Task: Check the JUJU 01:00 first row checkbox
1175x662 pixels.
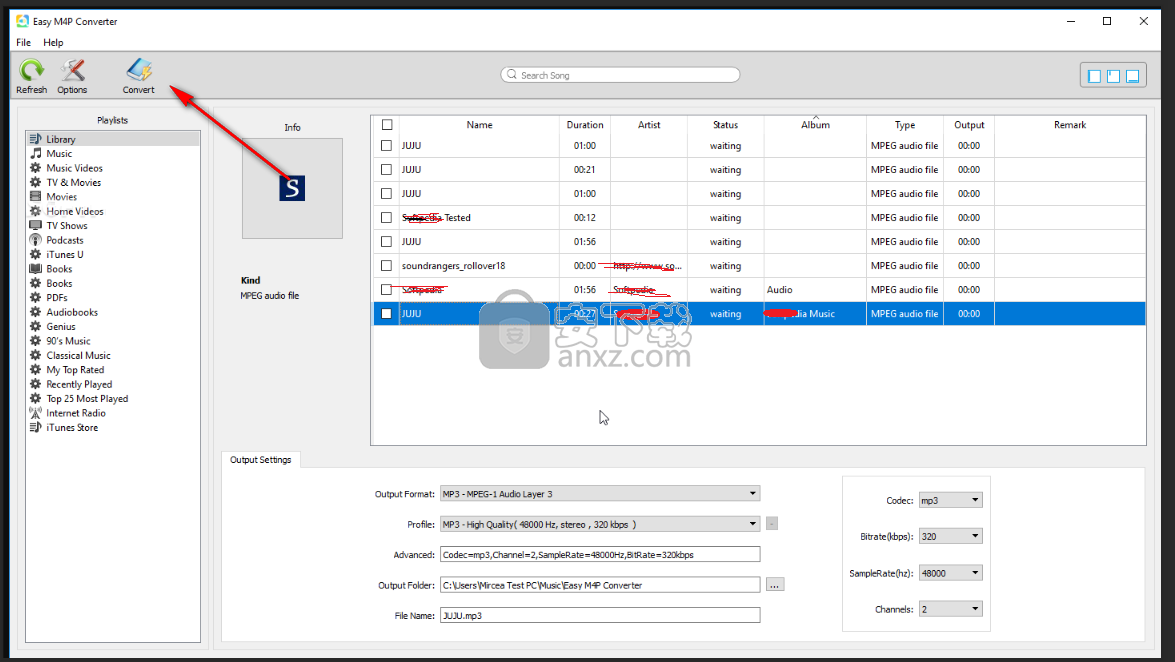Action: pos(387,145)
